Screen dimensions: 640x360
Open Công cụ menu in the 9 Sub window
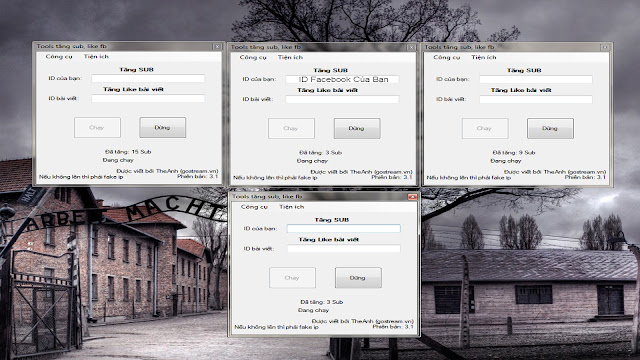(x=447, y=58)
